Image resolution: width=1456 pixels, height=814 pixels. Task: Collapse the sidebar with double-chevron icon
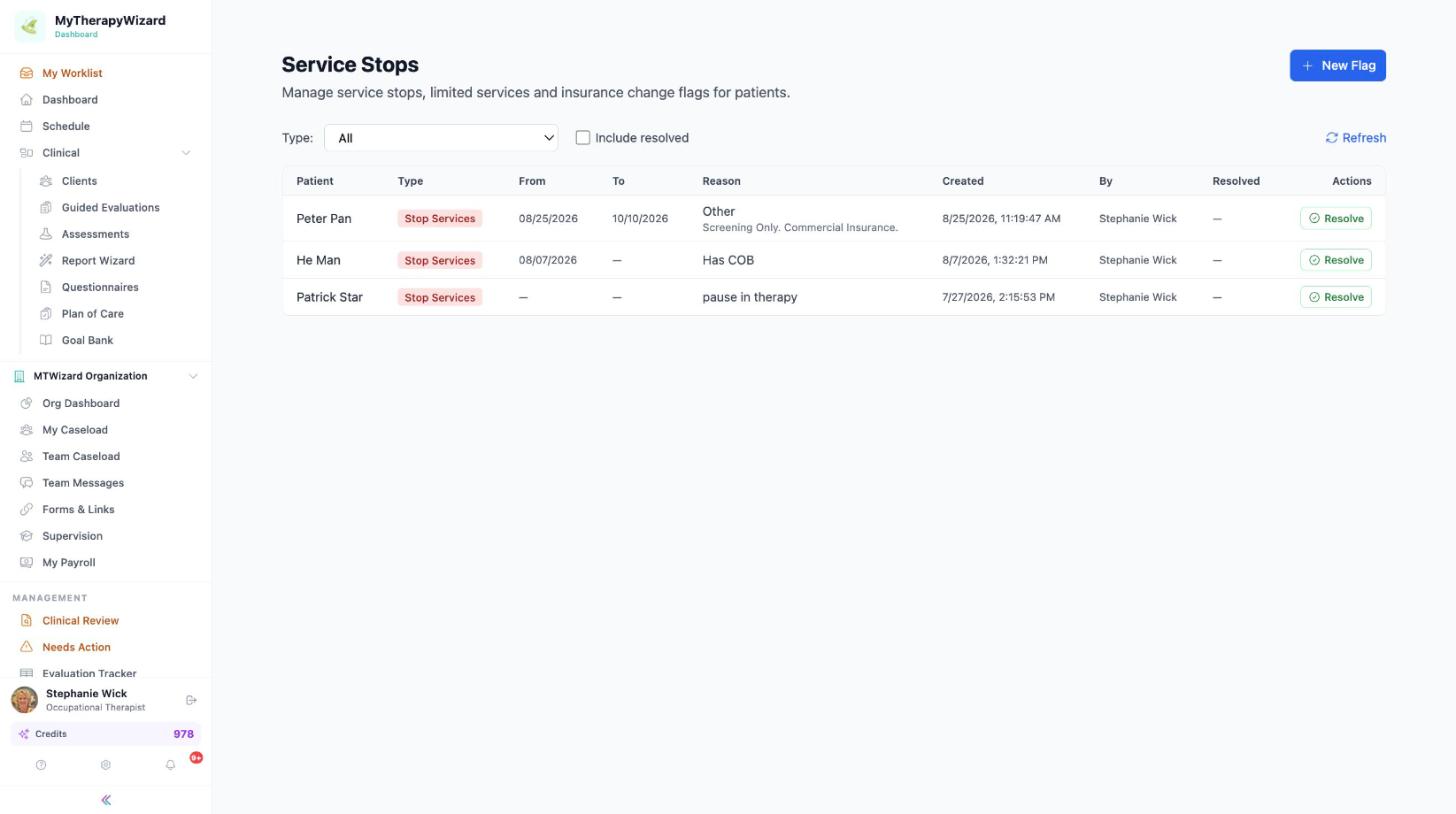point(106,800)
